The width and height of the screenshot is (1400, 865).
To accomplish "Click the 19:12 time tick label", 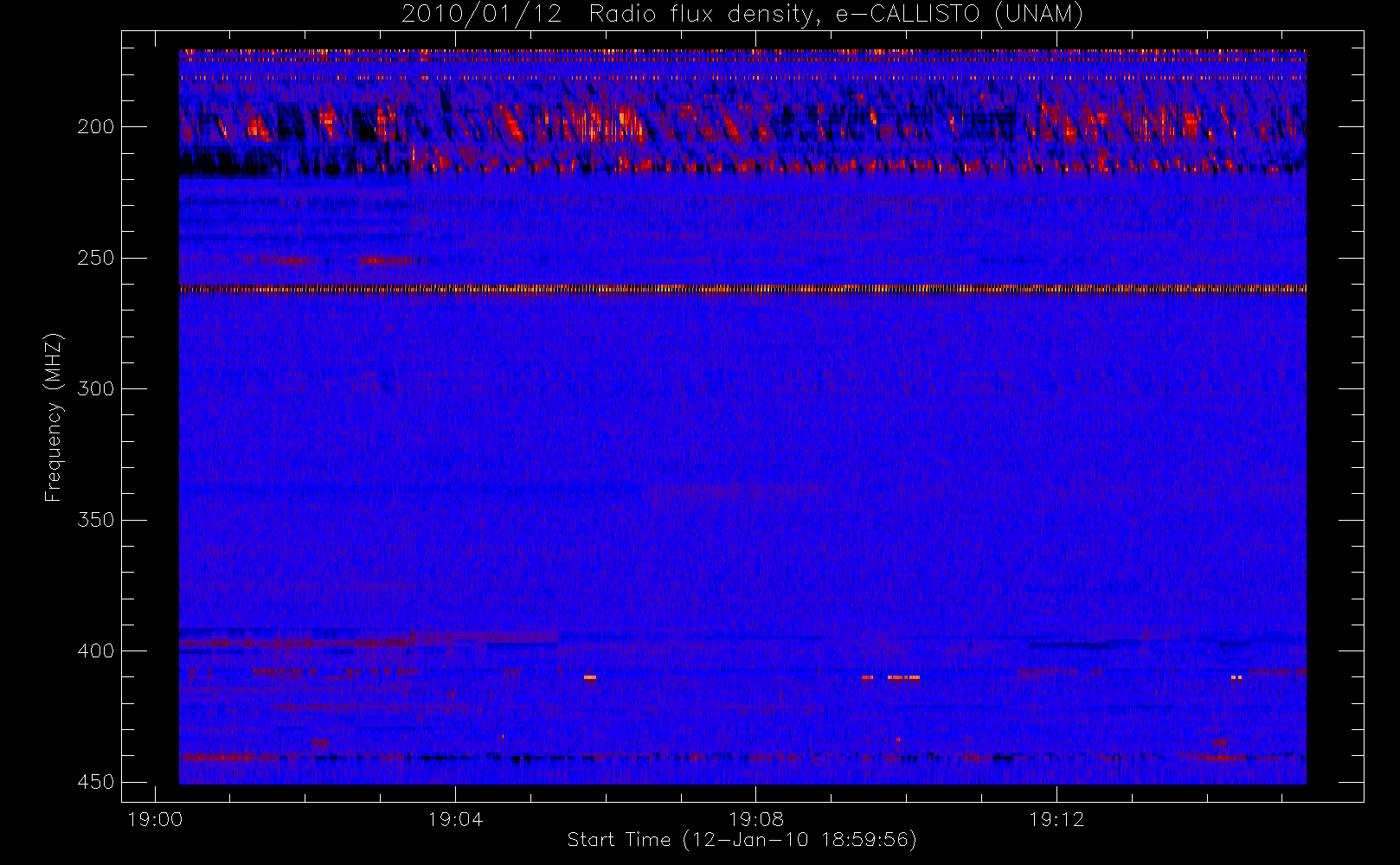I will coord(1056,819).
